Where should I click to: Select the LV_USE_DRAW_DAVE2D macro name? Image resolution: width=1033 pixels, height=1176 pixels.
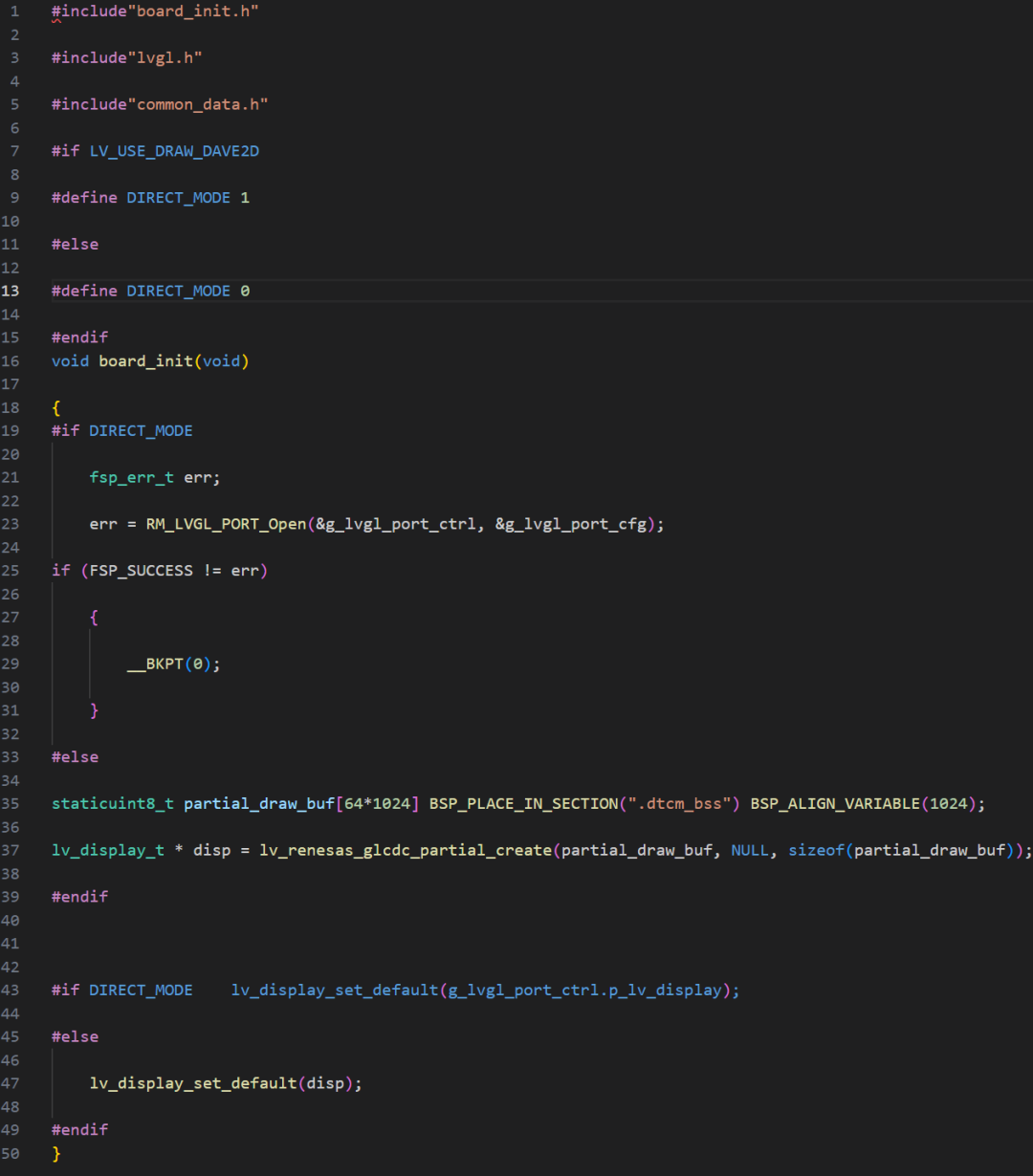[x=174, y=151]
